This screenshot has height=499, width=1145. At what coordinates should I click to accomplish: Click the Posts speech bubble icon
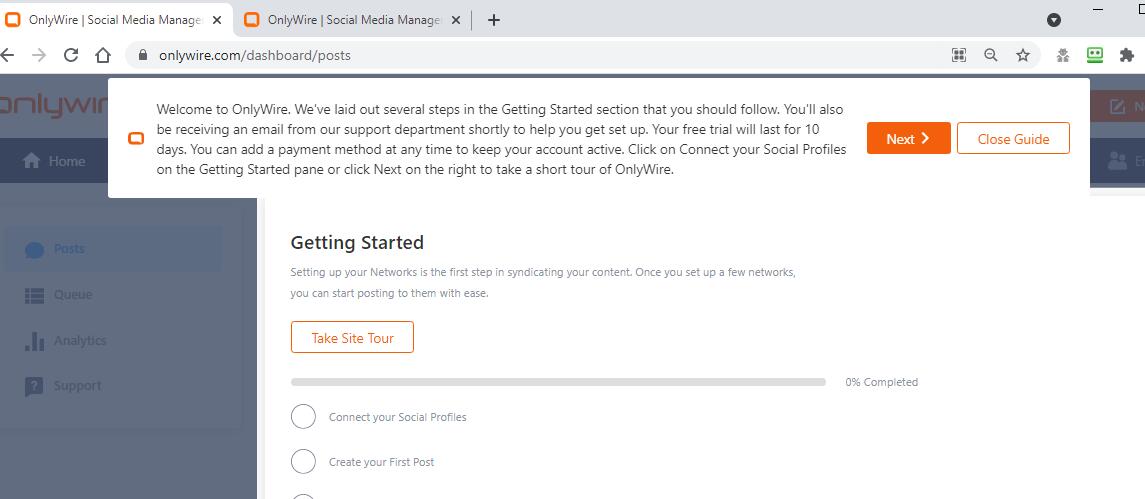[34, 250]
